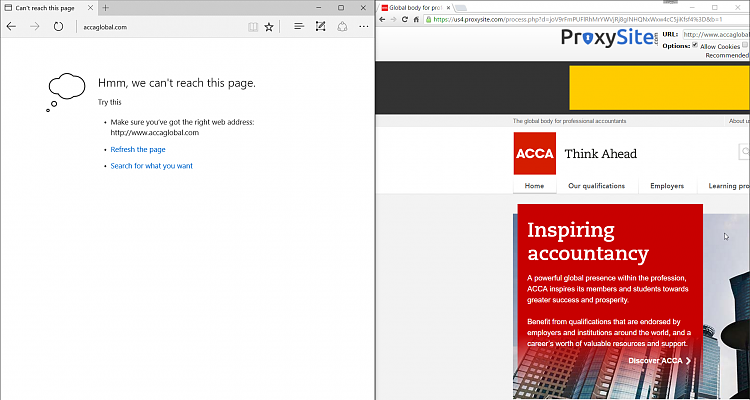Open the 'Our qualifications' menu item
The height and width of the screenshot is (400, 750).
tap(596, 186)
